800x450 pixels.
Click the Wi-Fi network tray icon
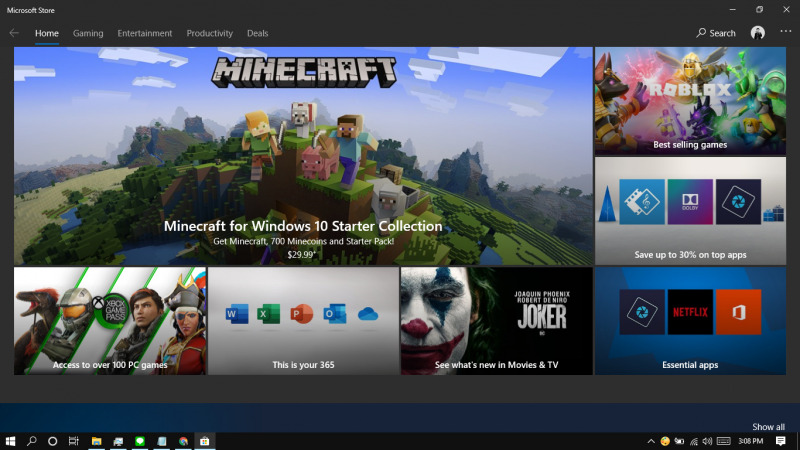[694, 441]
